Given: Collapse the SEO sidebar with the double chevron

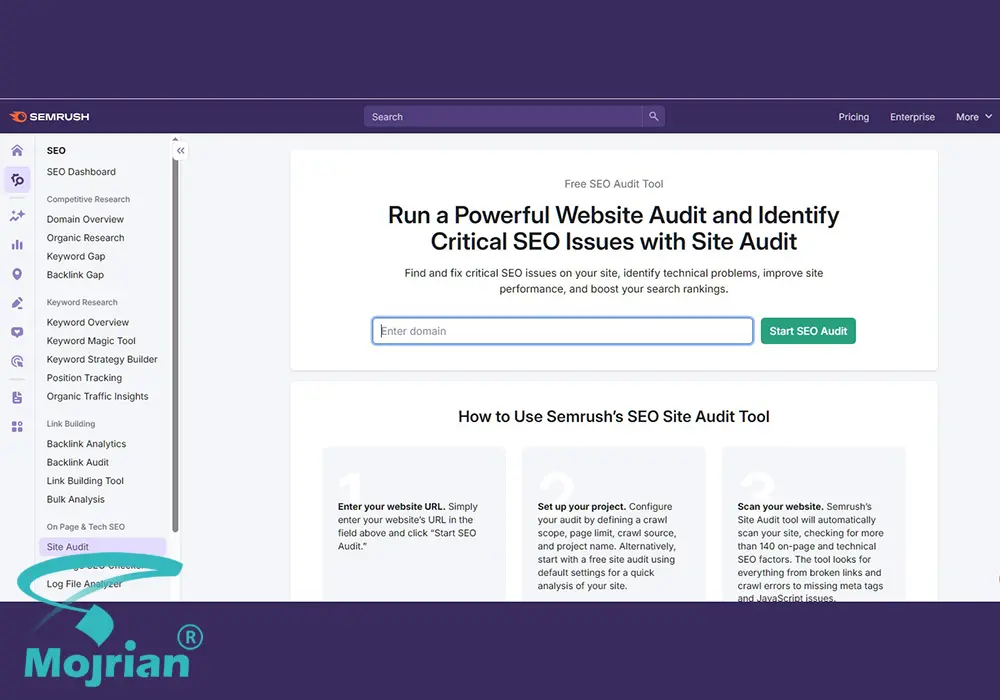Looking at the screenshot, I should tap(180, 151).
